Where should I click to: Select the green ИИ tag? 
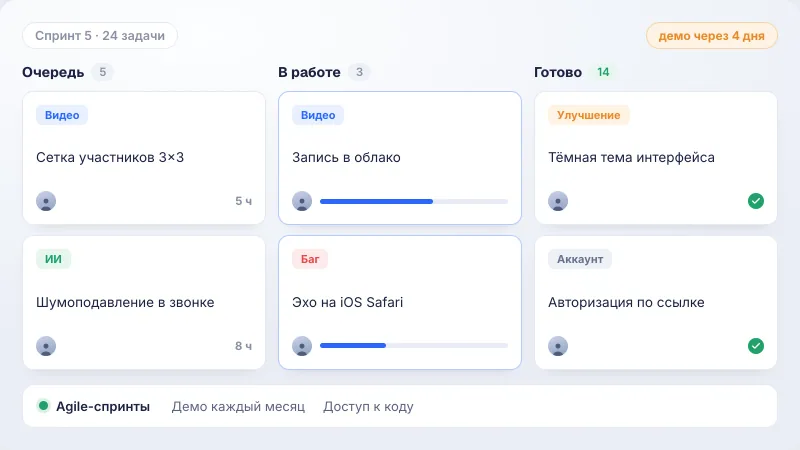pos(53,259)
